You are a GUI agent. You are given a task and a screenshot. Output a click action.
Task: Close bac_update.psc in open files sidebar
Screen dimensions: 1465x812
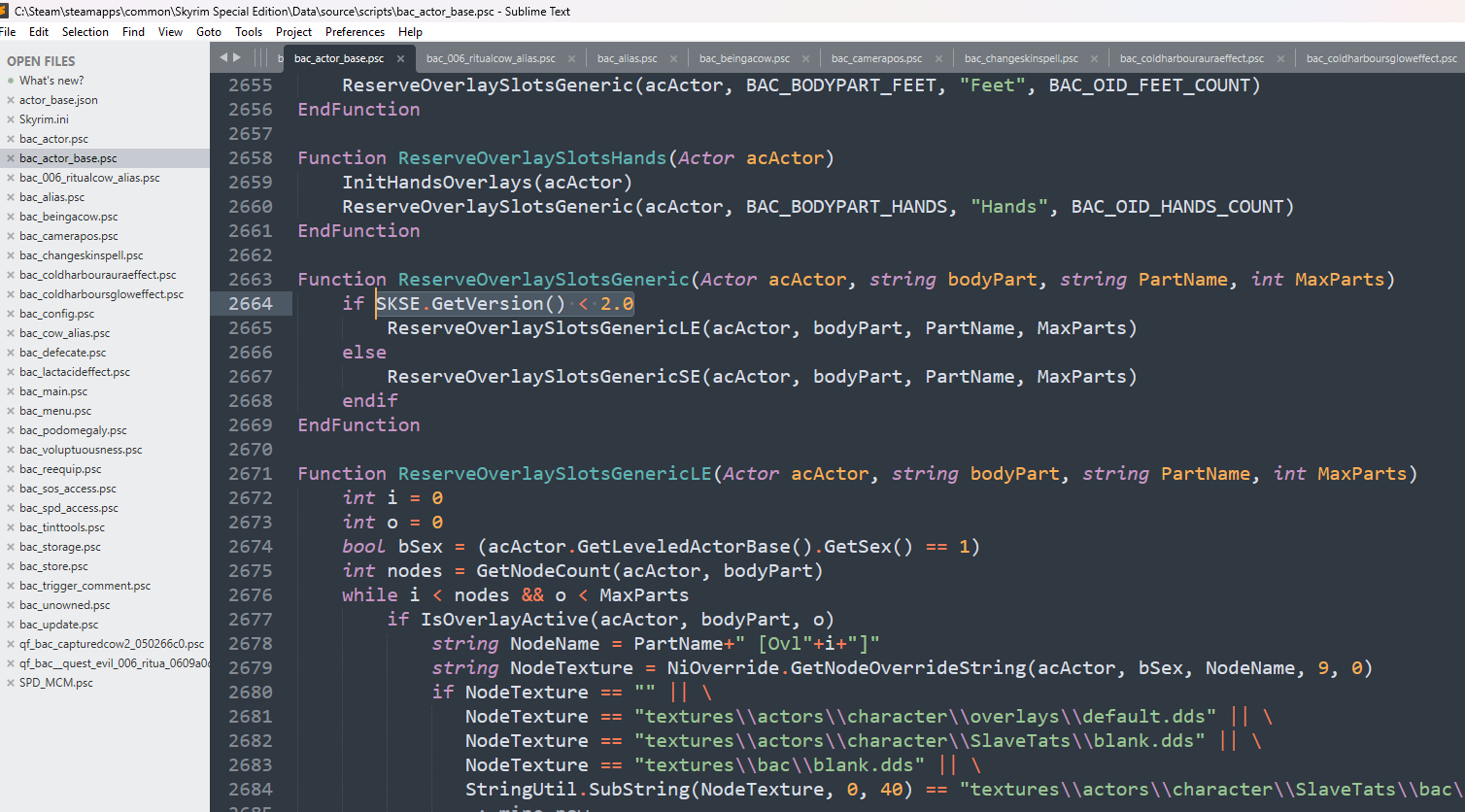point(11,625)
